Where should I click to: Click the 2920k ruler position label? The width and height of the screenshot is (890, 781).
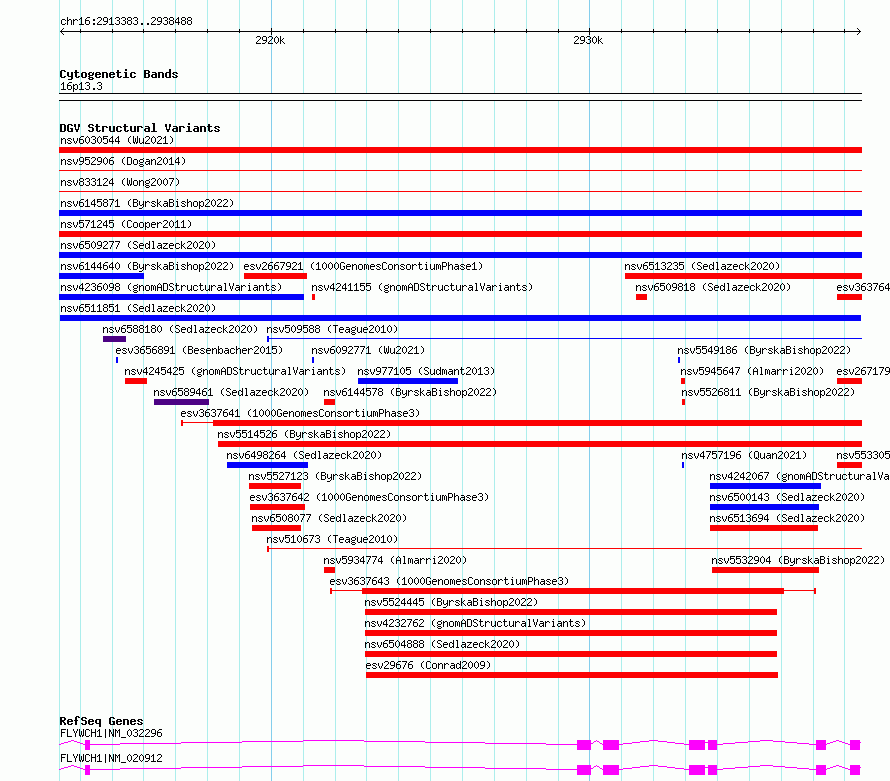pyautogui.click(x=270, y=40)
